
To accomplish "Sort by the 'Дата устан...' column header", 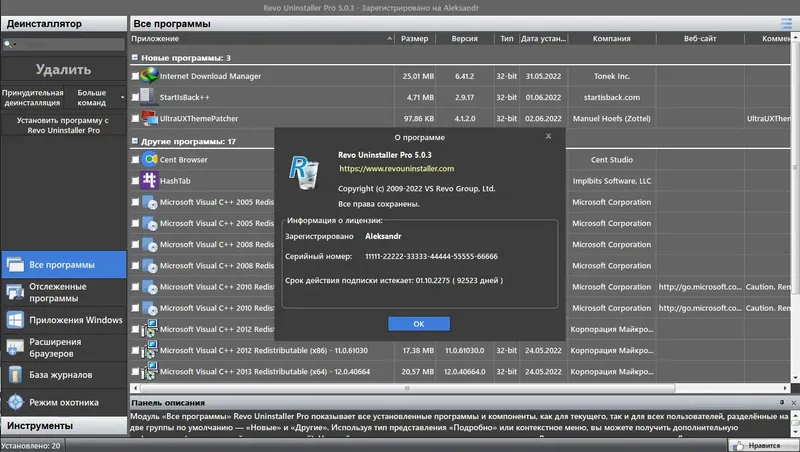I will point(543,38).
